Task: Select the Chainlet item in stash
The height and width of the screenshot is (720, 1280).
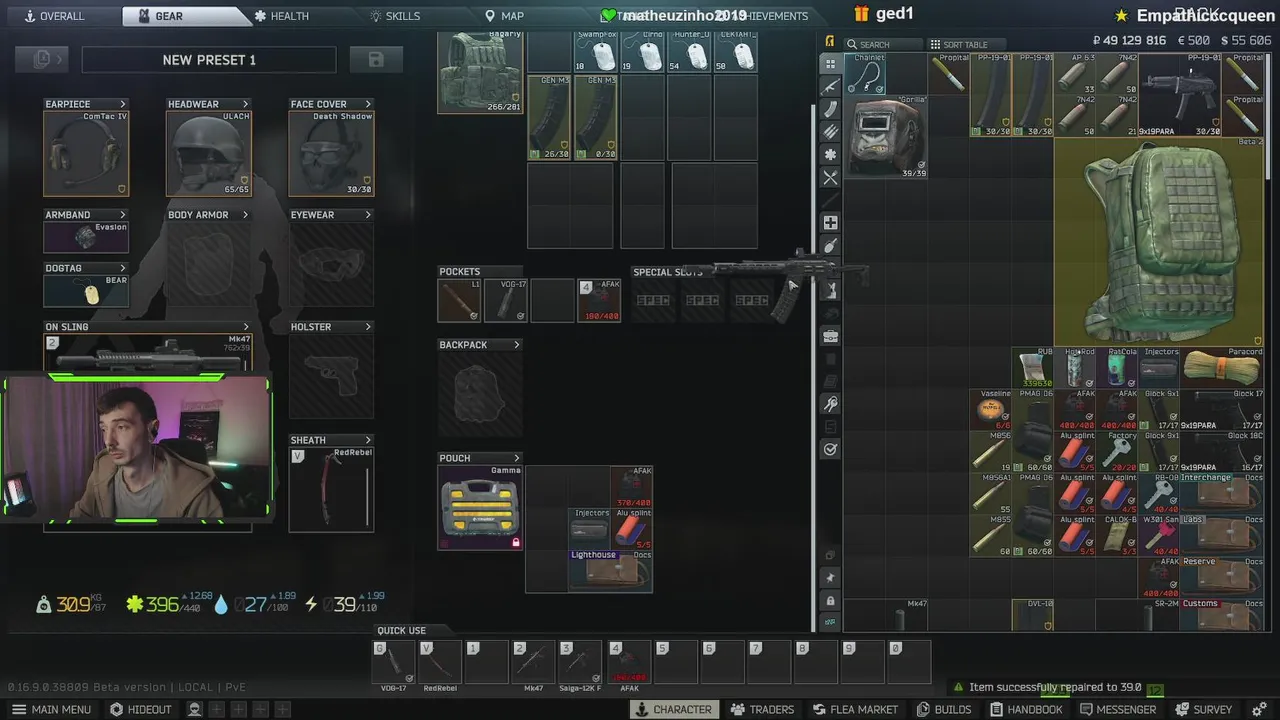Action: 865,74
